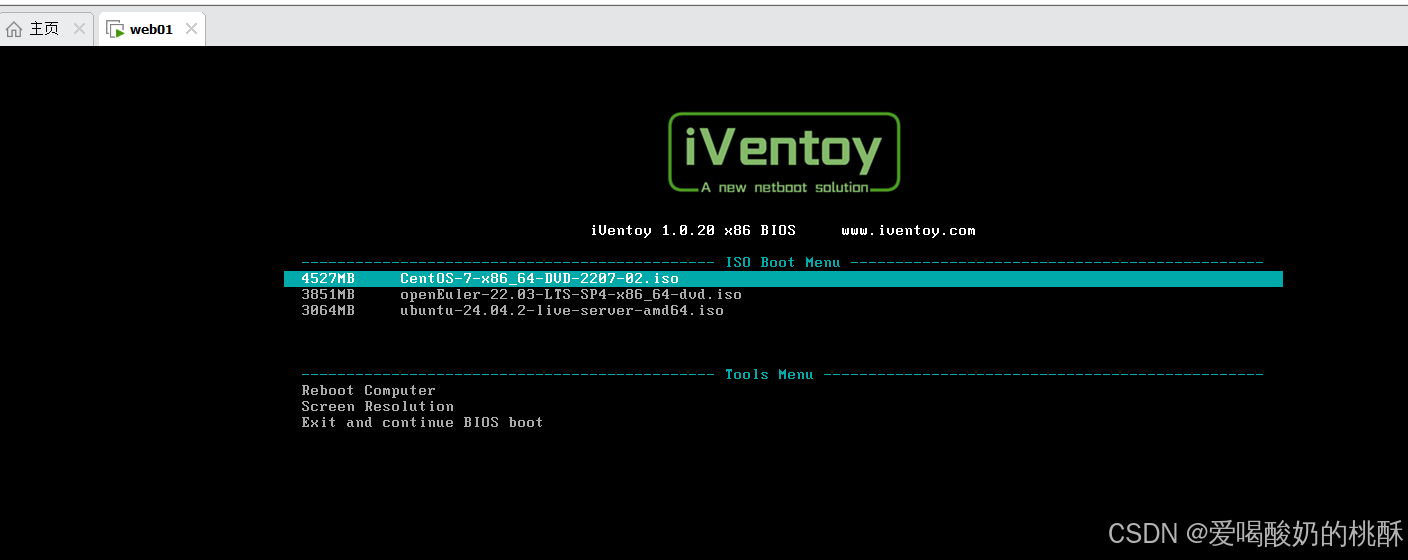
Task: Open Screen Resolution tool option
Action: 378,407
